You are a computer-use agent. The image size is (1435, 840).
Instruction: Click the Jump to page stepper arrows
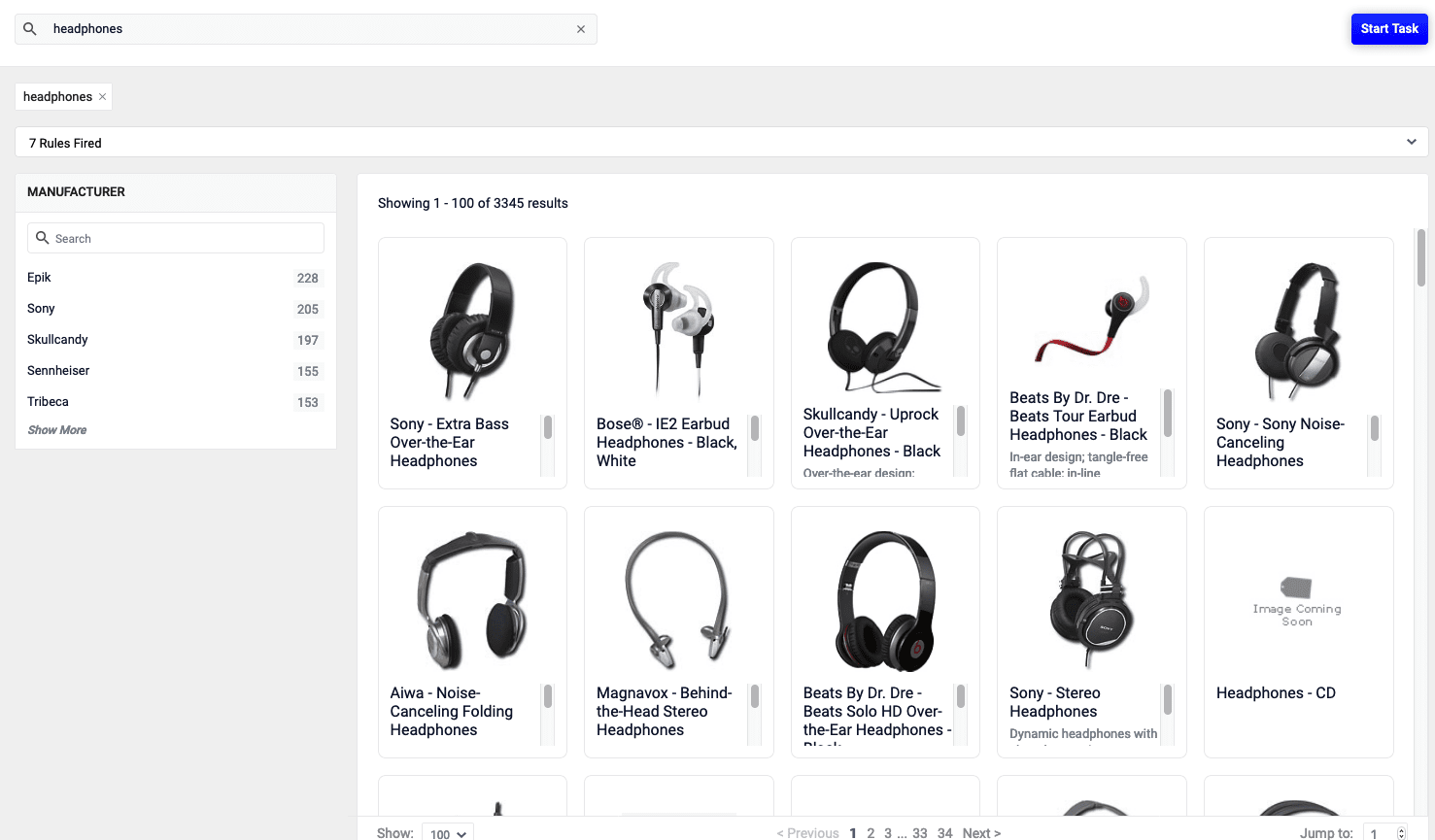pyautogui.click(x=1401, y=833)
